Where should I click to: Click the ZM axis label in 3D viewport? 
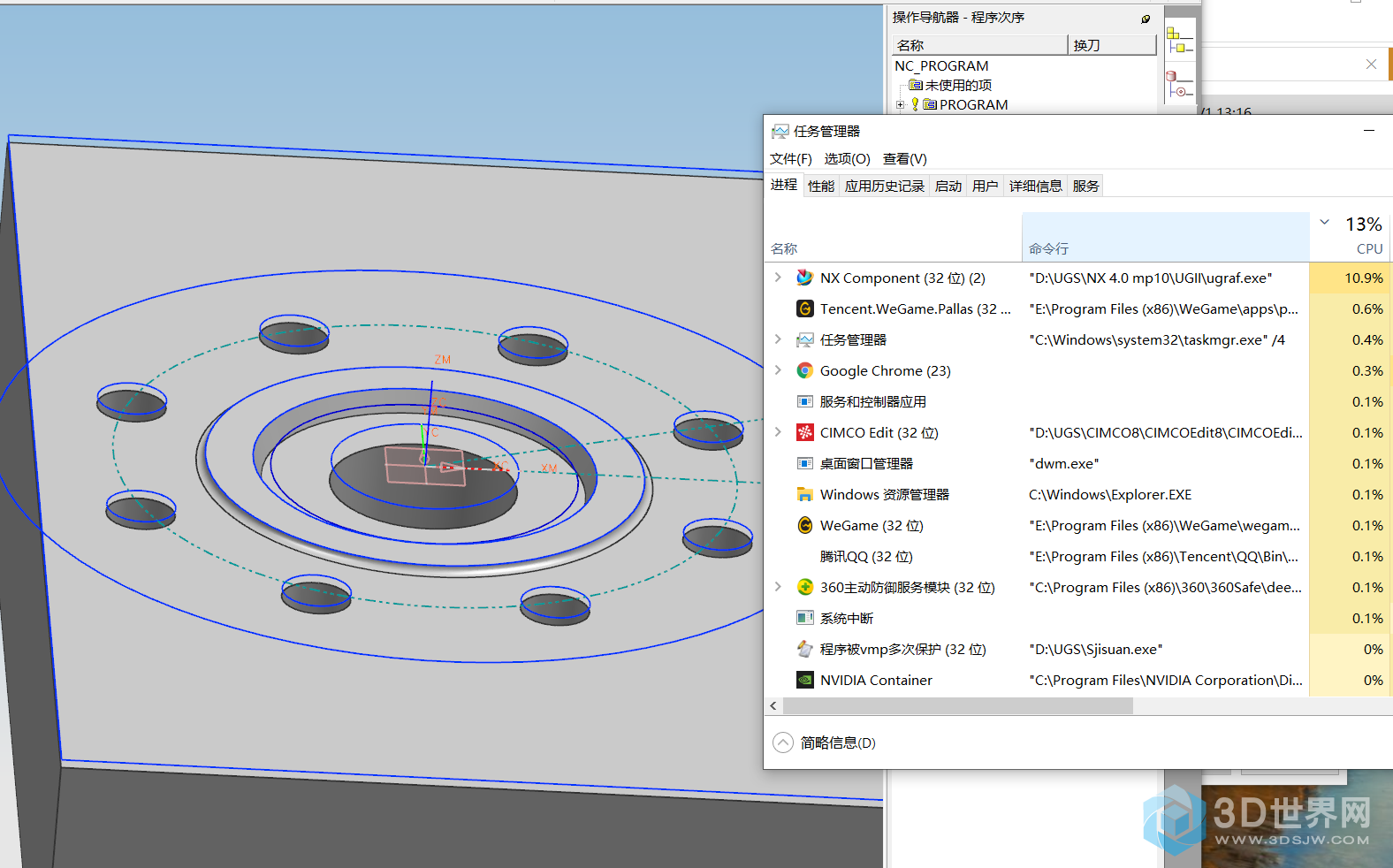click(443, 360)
